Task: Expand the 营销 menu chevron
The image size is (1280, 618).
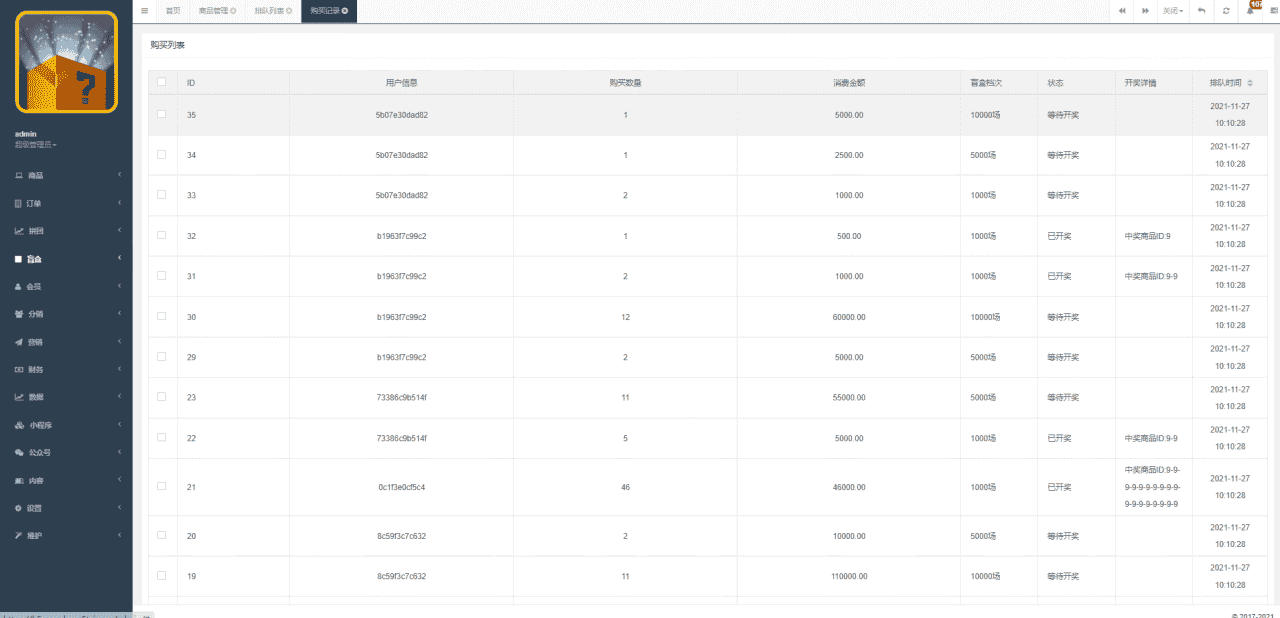Action: click(x=119, y=342)
